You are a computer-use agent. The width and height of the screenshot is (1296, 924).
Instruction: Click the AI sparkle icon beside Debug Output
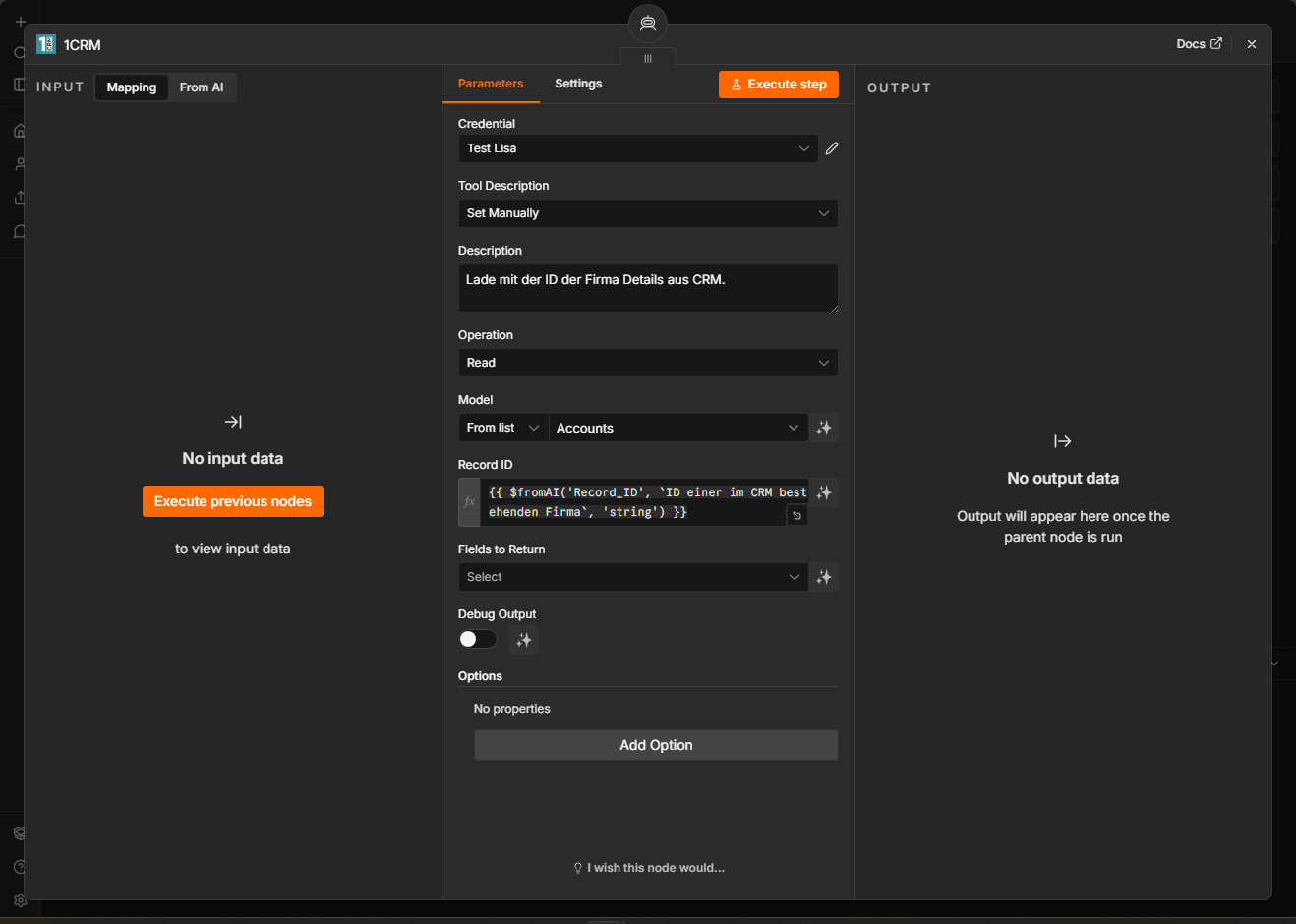pos(524,640)
